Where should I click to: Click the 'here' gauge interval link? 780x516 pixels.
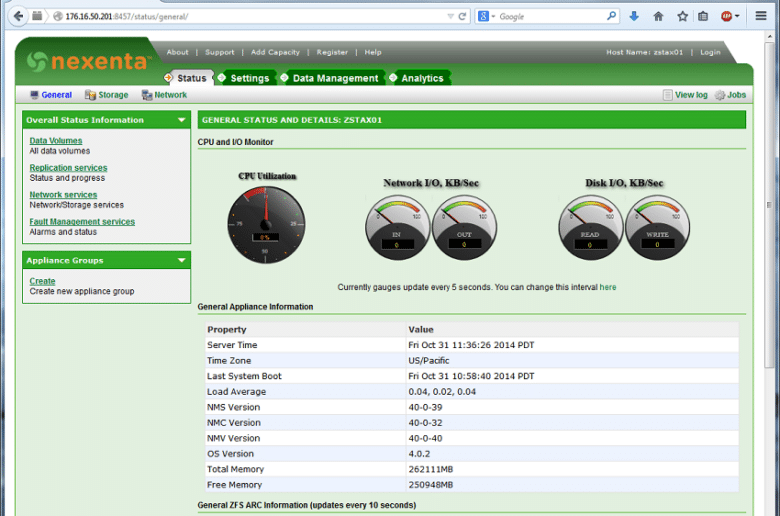coord(608,287)
